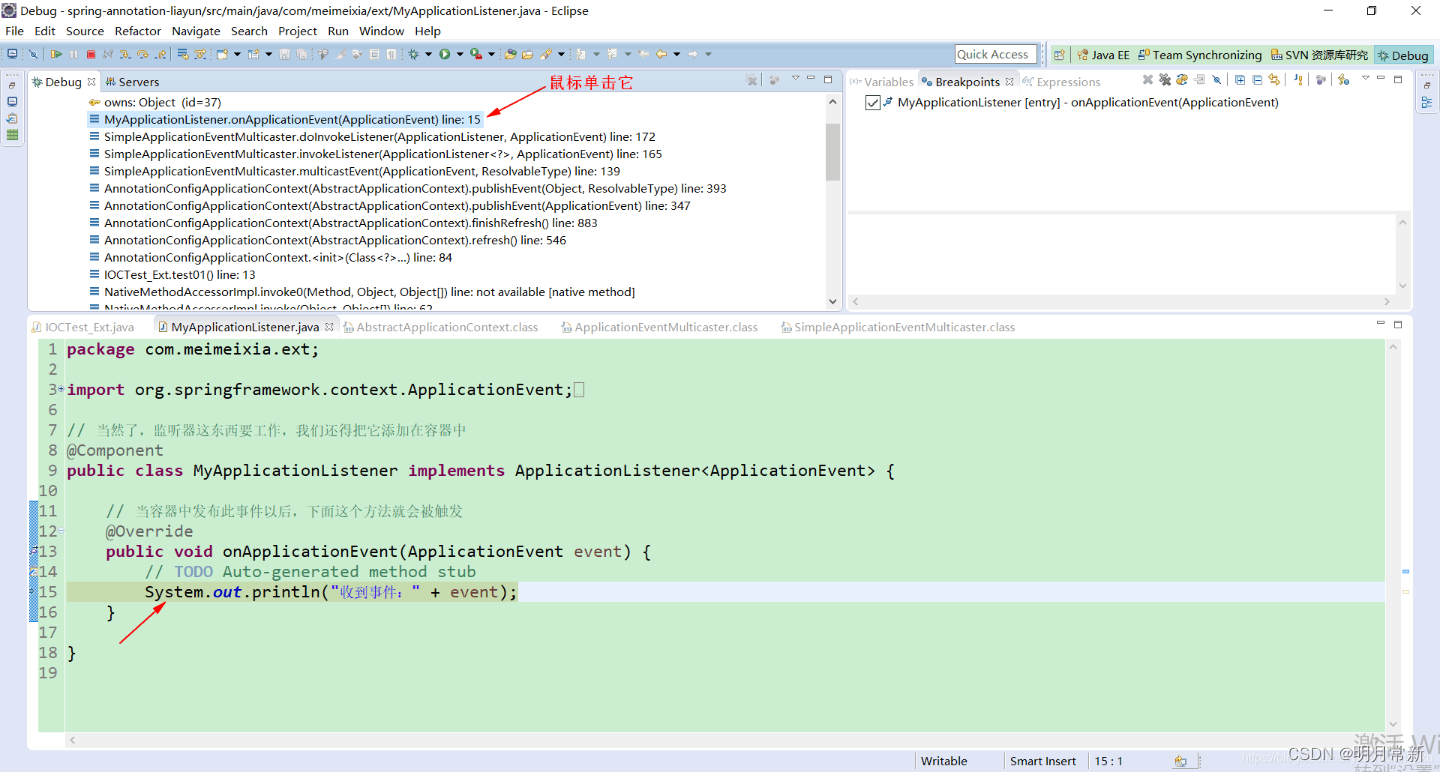Click the Debug bug launch icon
Image resolution: width=1440 pixels, height=772 pixels.
pyautogui.click(x=413, y=54)
